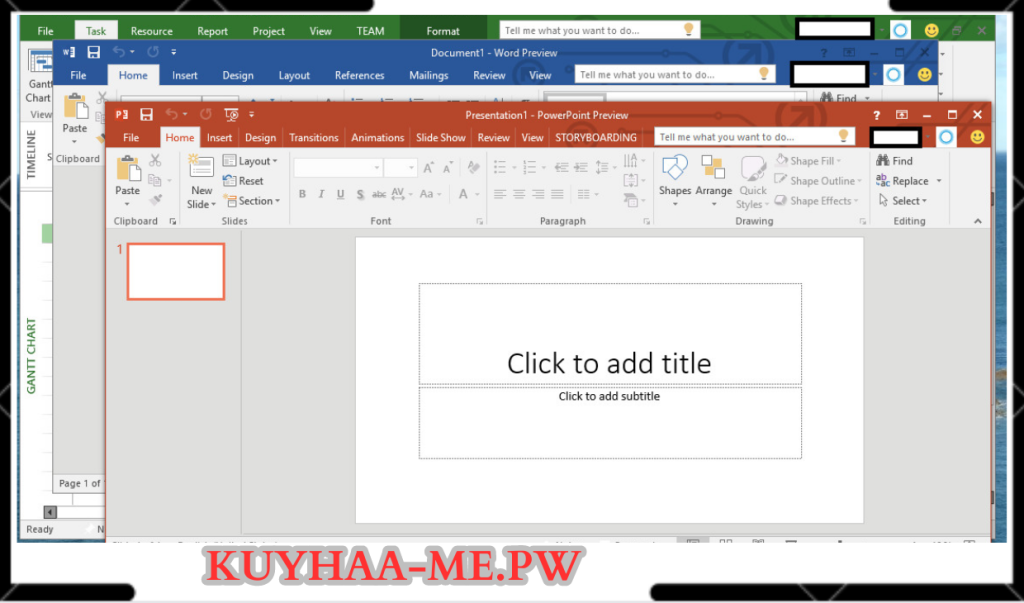Open the Font dialog launcher in PowerPoint
This screenshot has width=1024, height=603.
tap(479, 221)
